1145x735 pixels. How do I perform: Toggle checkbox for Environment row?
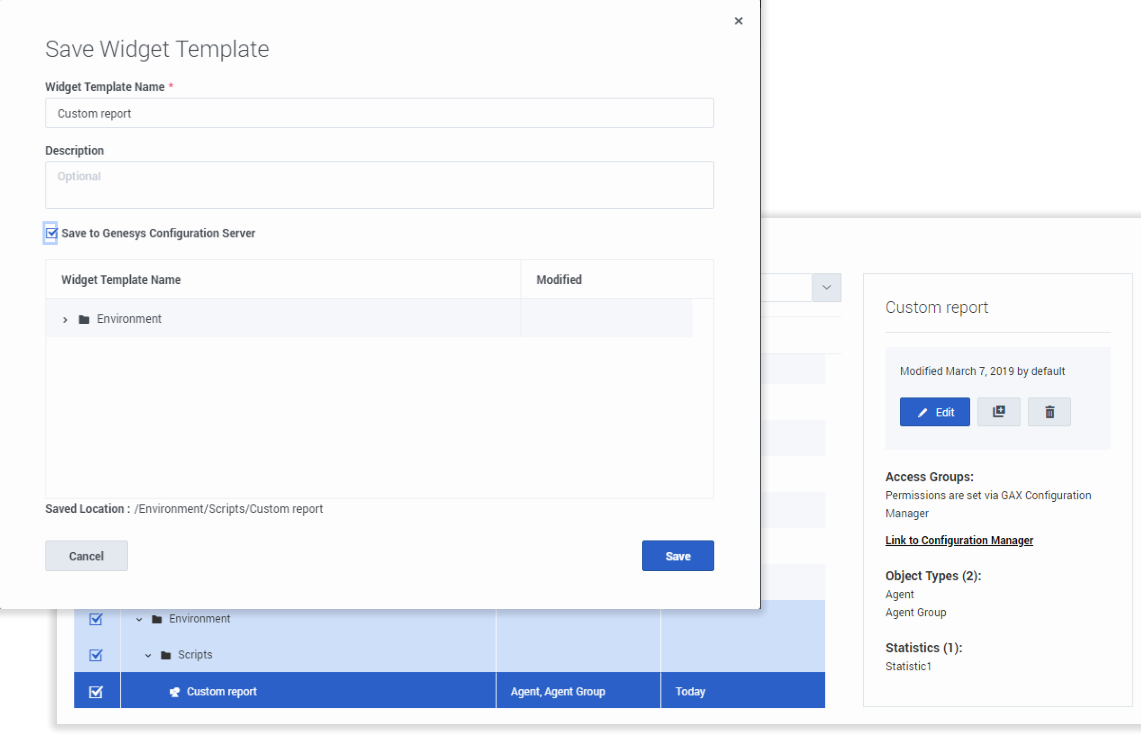click(x=96, y=620)
